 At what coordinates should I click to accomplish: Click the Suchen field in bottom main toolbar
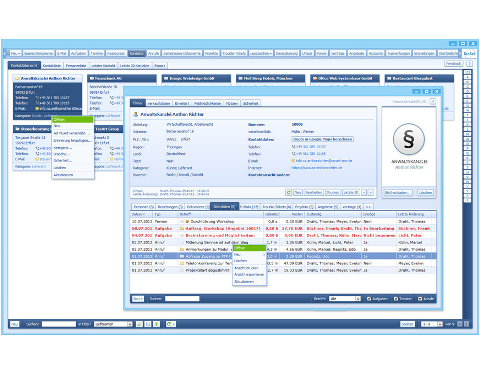59,324
